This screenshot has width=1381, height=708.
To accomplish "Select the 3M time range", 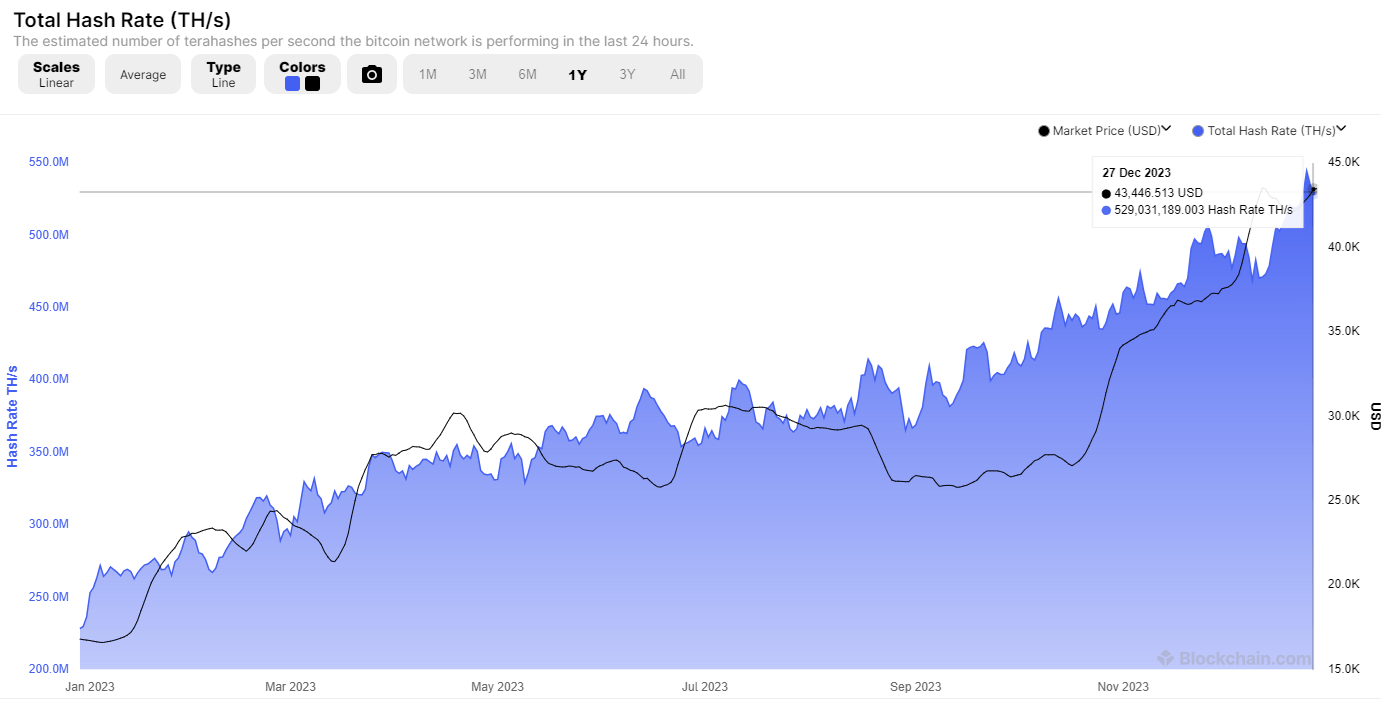I will point(478,74).
